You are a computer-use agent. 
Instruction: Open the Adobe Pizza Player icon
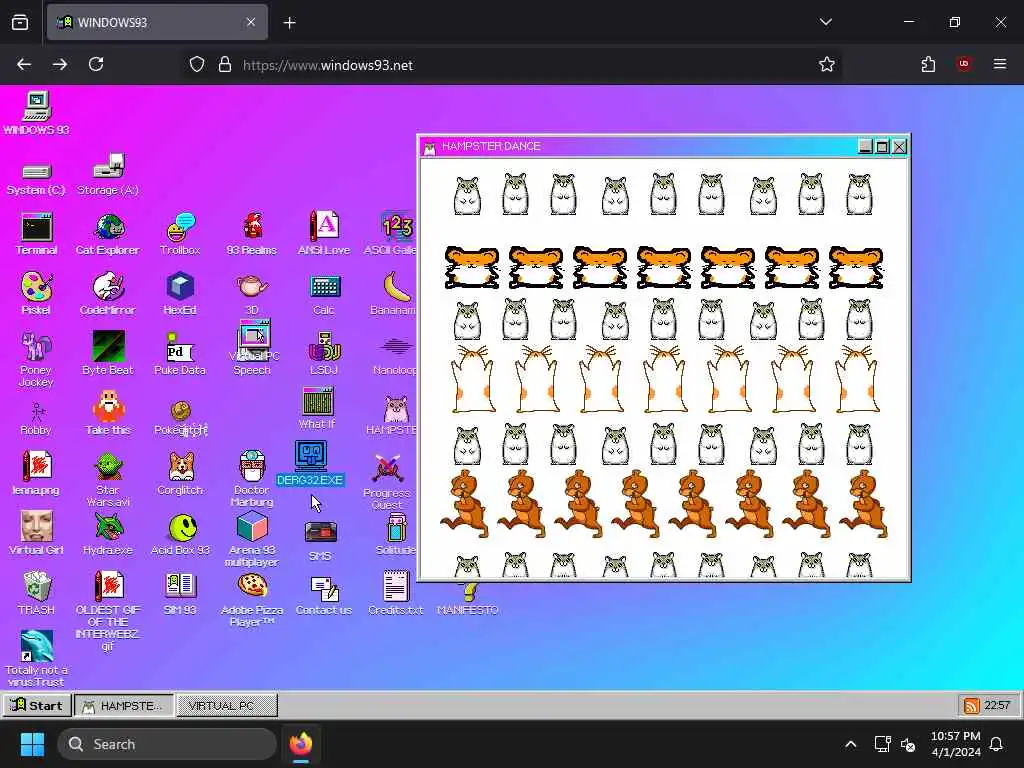(252, 600)
